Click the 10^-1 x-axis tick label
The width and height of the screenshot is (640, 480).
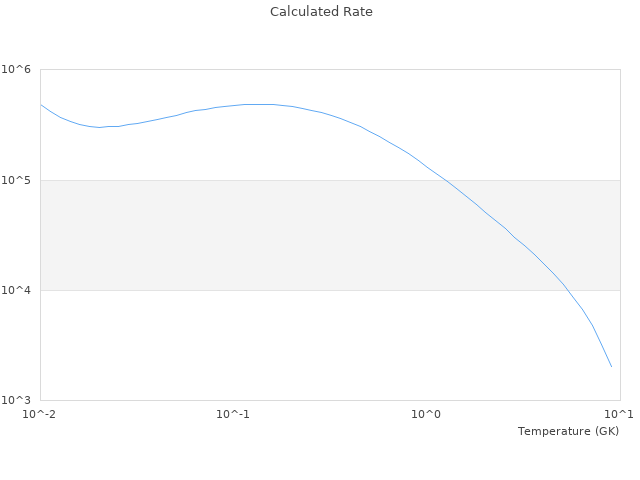click(233, 414)
